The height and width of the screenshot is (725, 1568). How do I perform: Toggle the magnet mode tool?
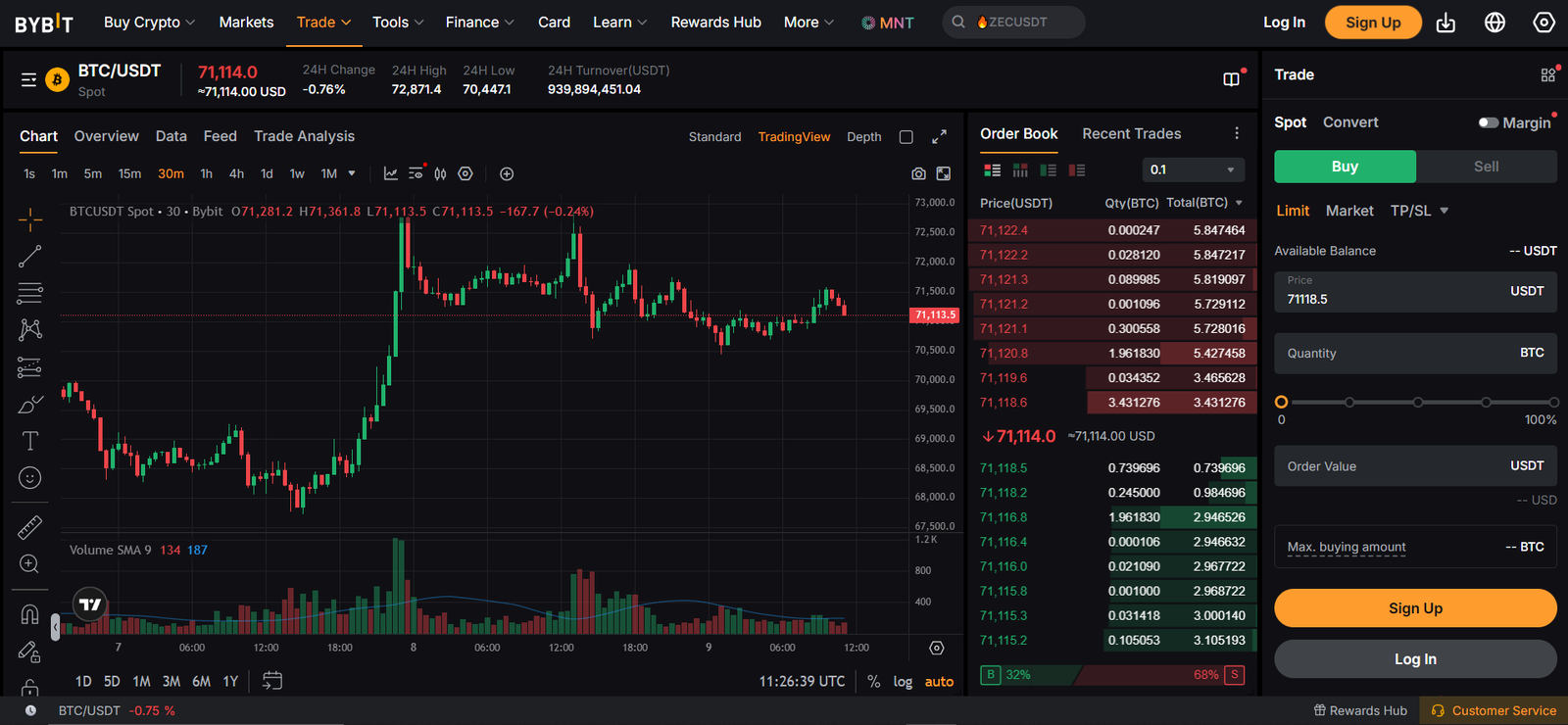pyautogui.click(x=30, y=614)
